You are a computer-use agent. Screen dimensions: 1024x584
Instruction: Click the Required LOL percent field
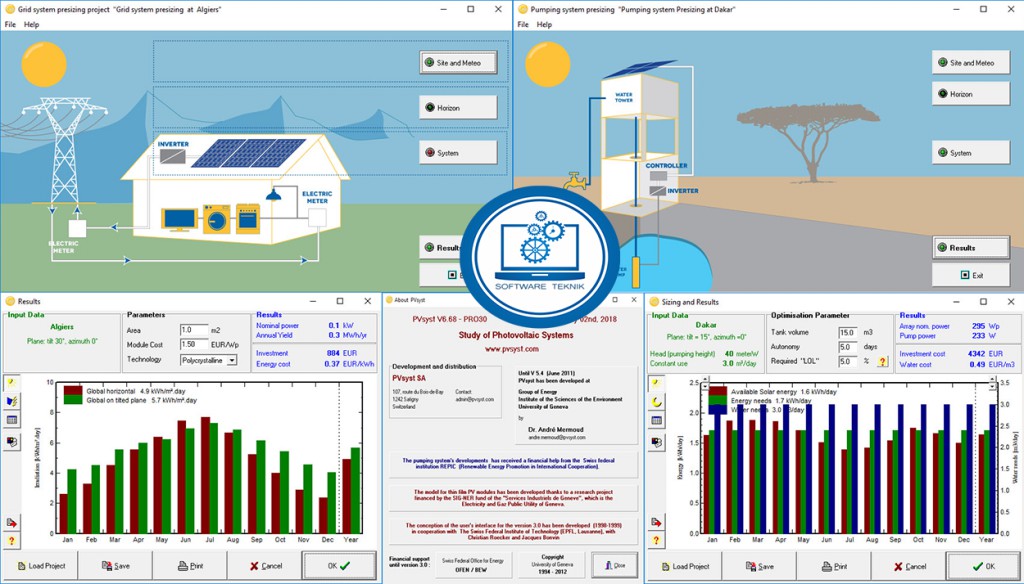pyautogui.click(x=848, y=361)
